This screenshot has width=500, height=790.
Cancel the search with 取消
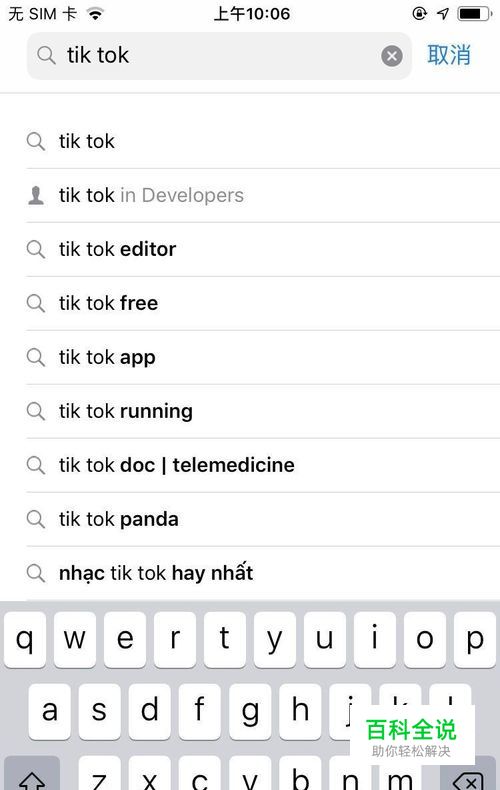(449, 55)
